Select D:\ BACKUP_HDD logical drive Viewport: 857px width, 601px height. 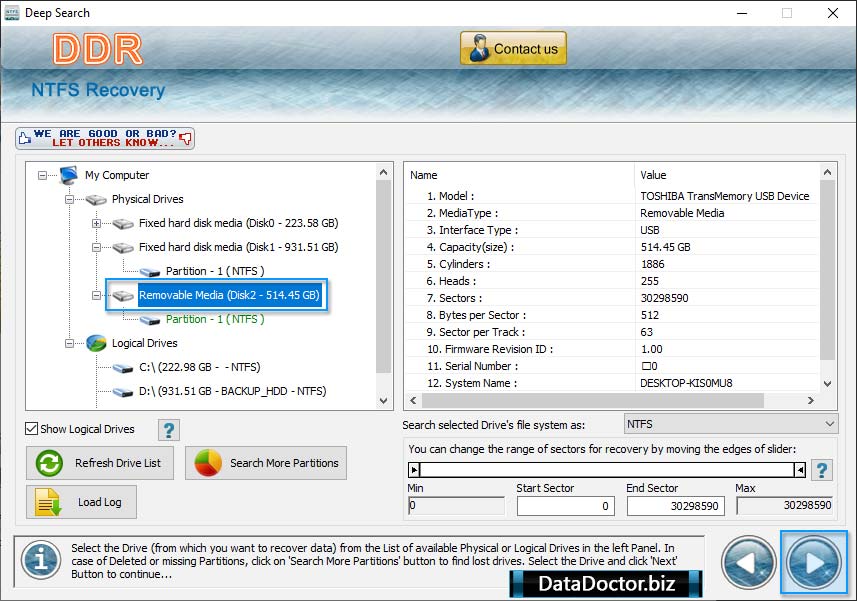[232, 391]
